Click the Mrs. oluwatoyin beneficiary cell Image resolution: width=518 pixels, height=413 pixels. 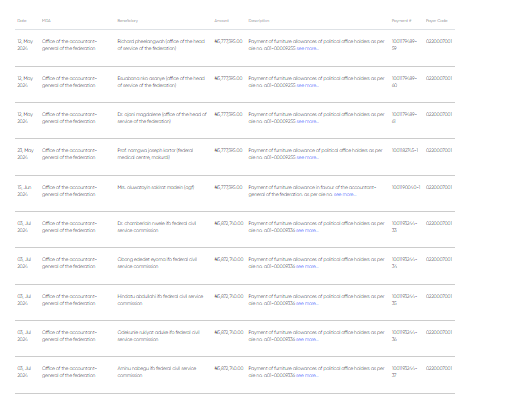click(156, 187)
